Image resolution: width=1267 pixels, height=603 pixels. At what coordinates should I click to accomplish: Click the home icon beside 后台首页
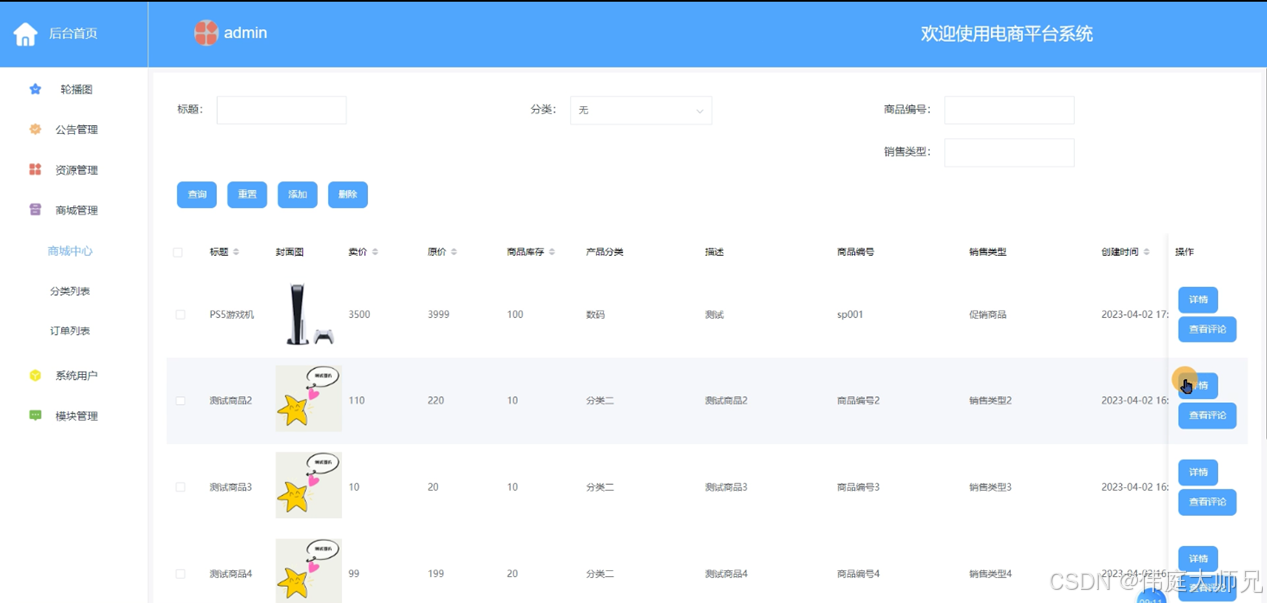pos(25,34)
